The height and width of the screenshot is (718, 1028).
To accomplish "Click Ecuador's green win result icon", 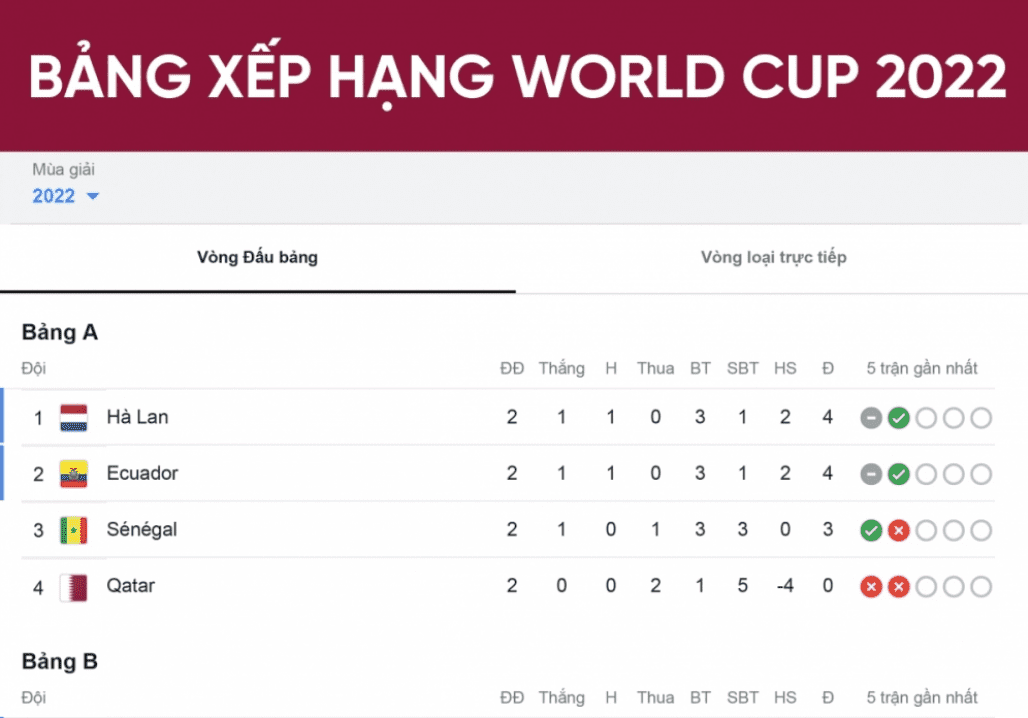I will (898, 474).
